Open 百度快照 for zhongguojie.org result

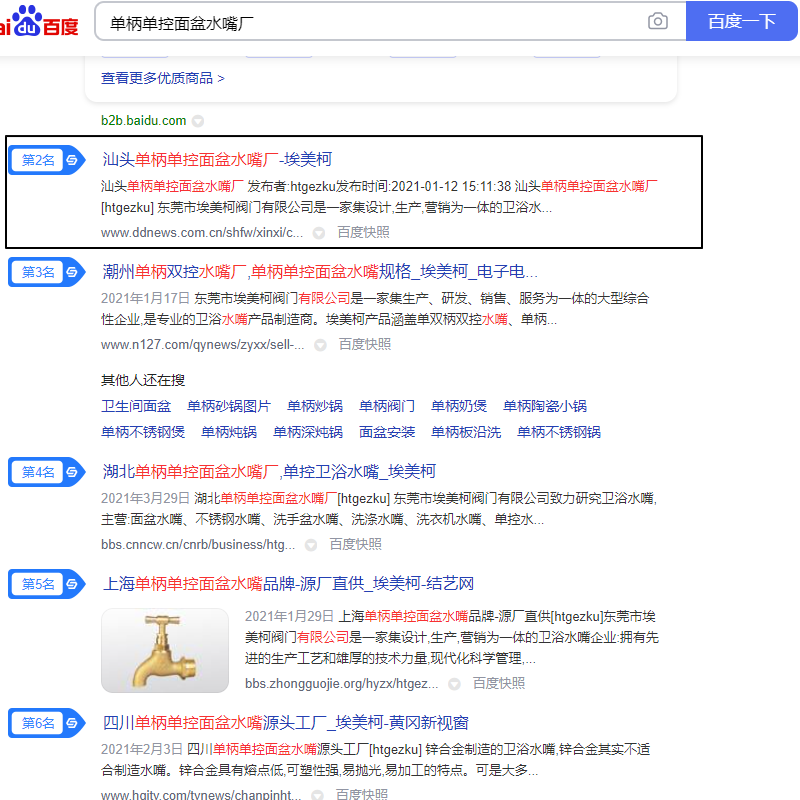[x=499, y=684]
